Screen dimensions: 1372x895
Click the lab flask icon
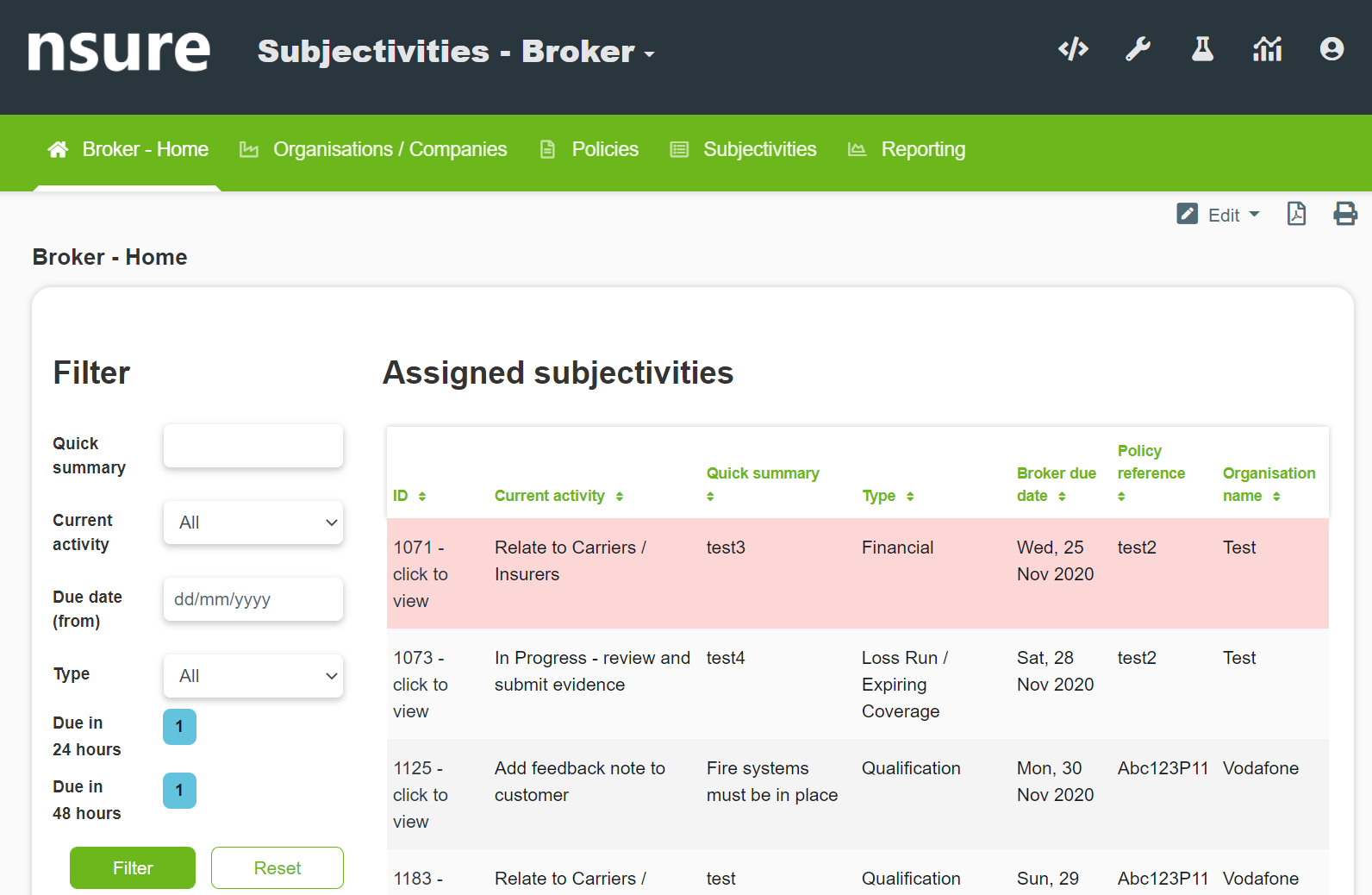pyautogui.click(x=1202, y=49)
